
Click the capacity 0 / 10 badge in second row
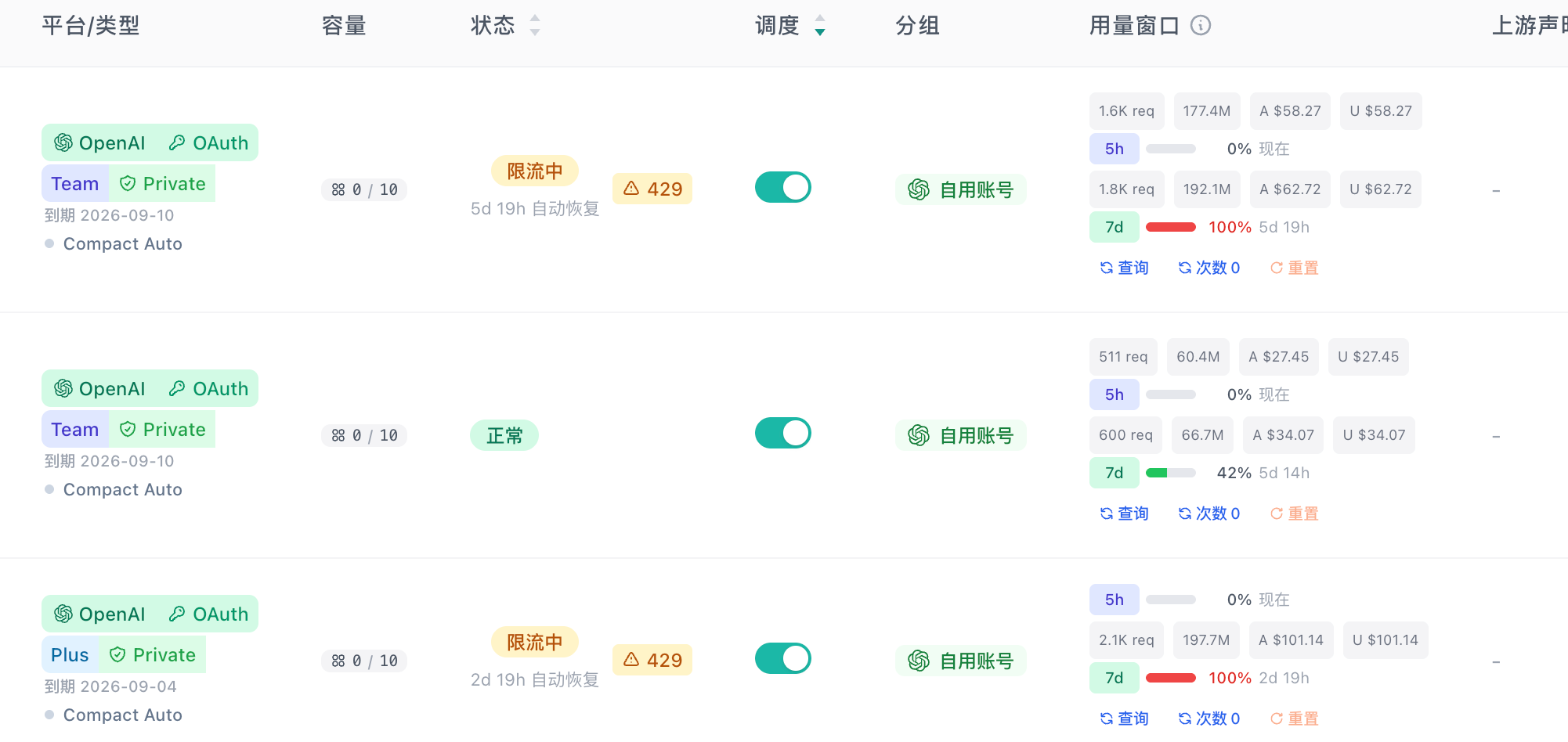click(x=364, y=435)
